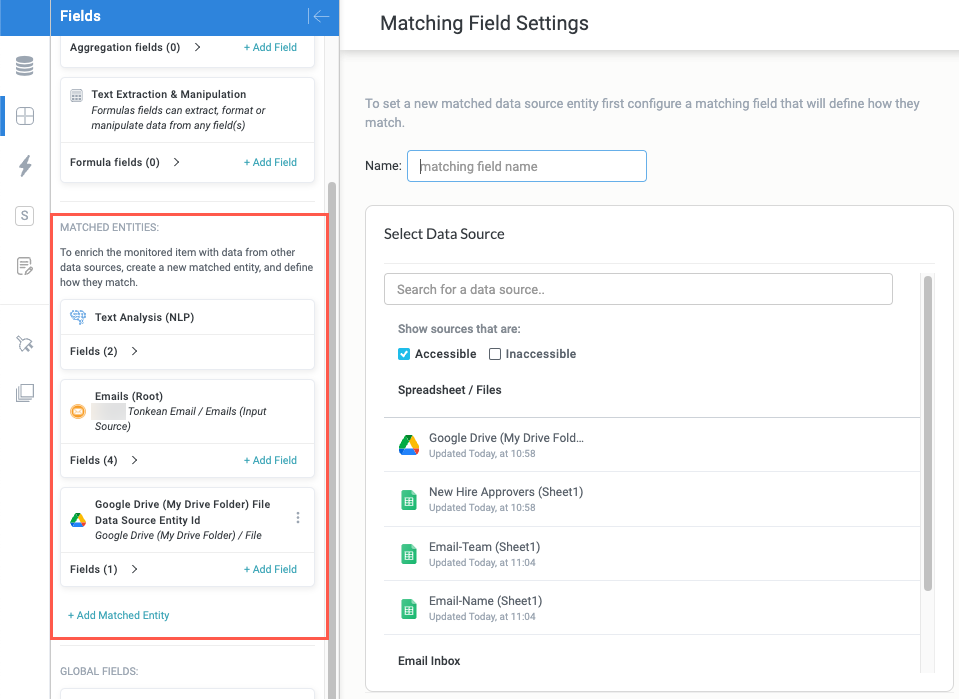
Task: Select New Hire Approvers (Sheet1) data source
Action: pyautogui.click(x=505, y=499)
